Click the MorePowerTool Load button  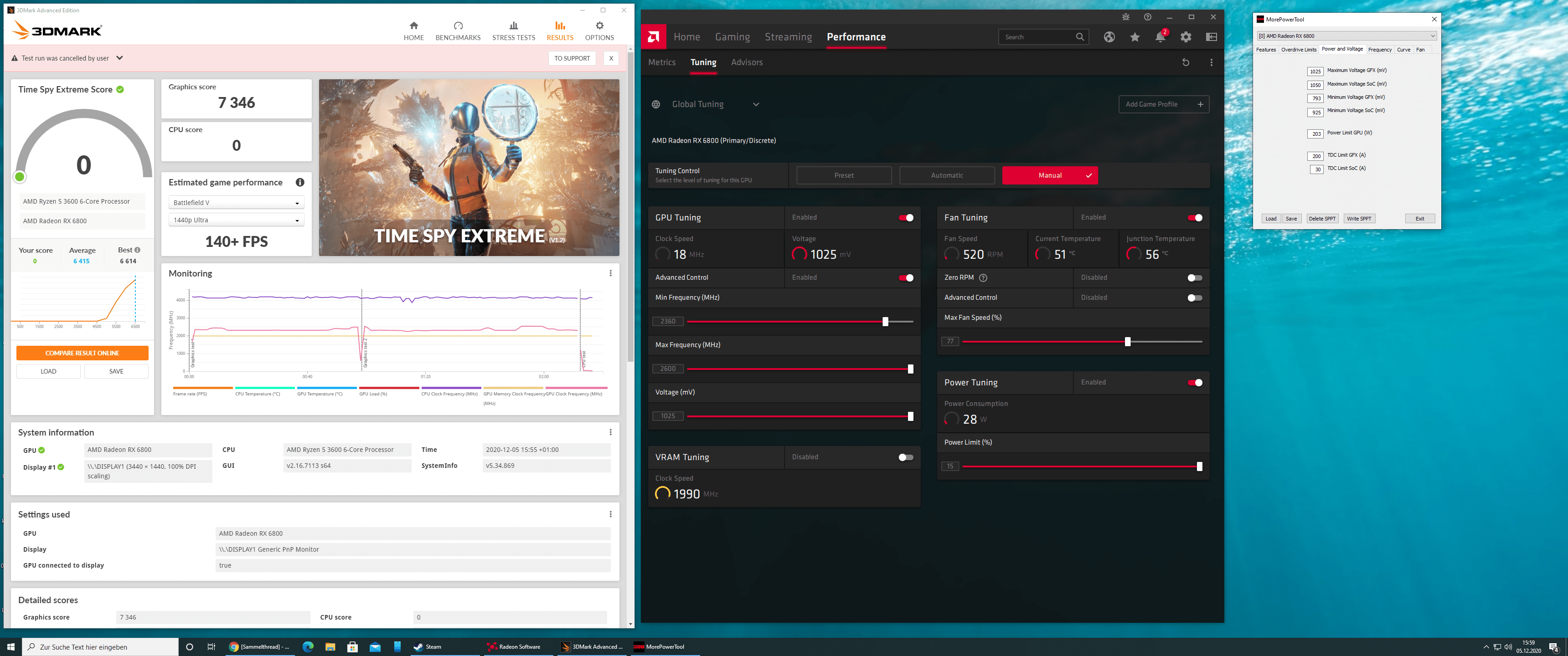coord(1271,218)
